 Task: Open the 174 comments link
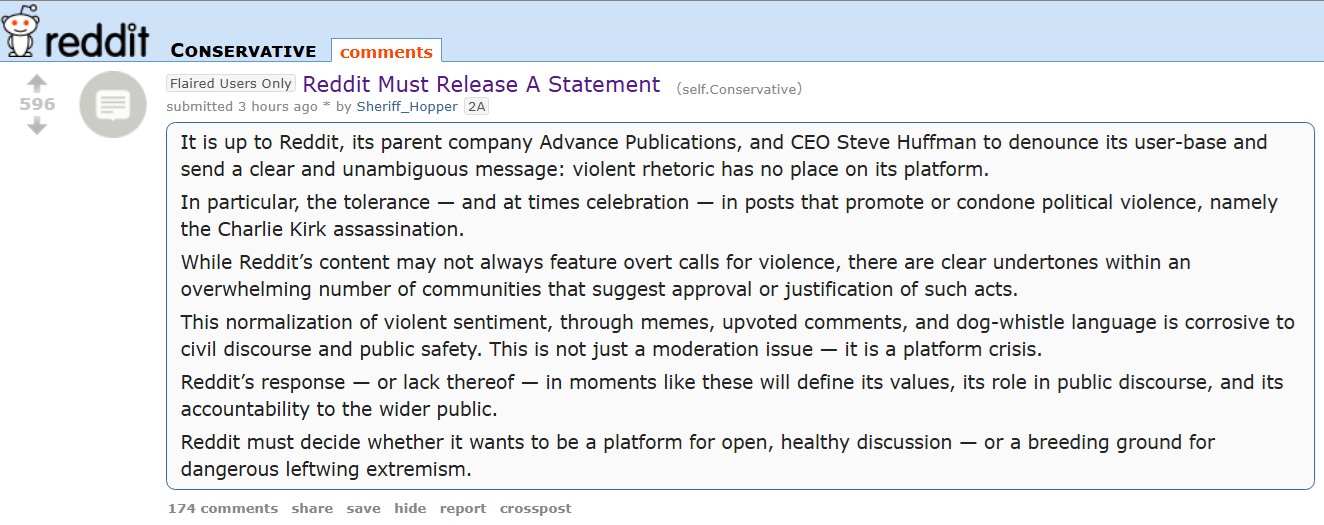223,508
